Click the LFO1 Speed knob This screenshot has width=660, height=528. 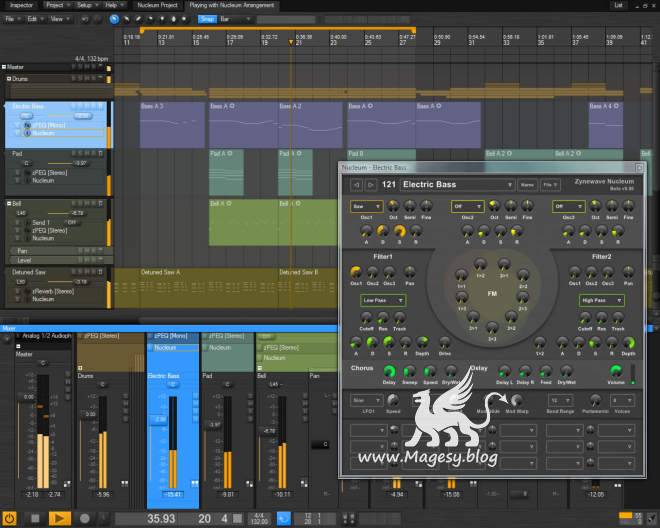[x=393, y=400]
